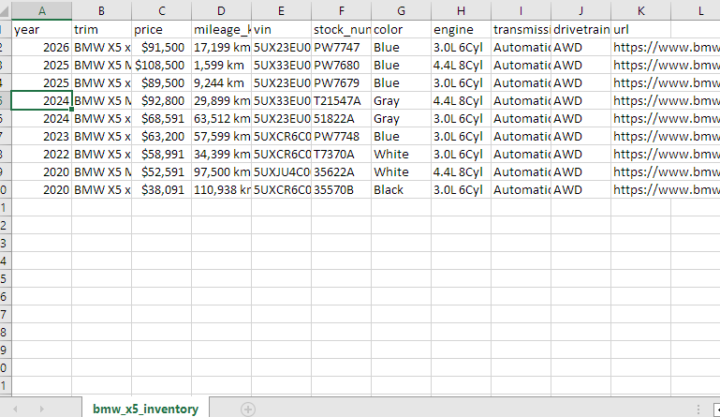Go to next sheet using right arrow
720x417 pixels.
point(41,409)
